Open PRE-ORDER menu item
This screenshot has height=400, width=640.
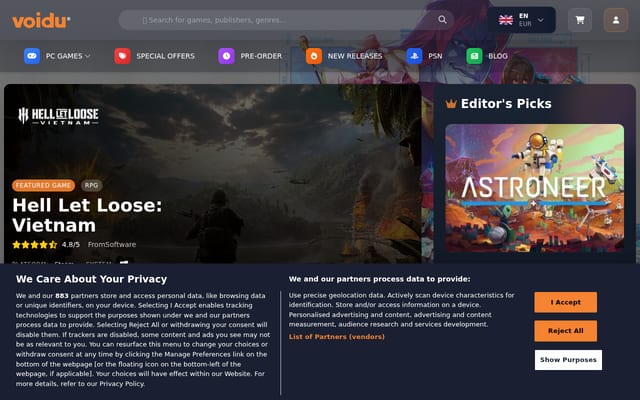click(x=261, y=56)
